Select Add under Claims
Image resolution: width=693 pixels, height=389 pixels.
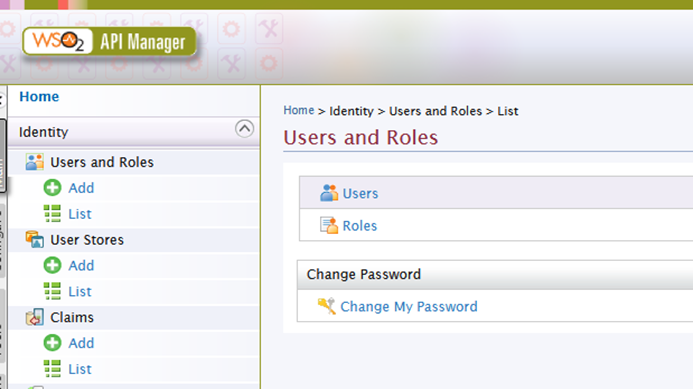tap(81, 343)
